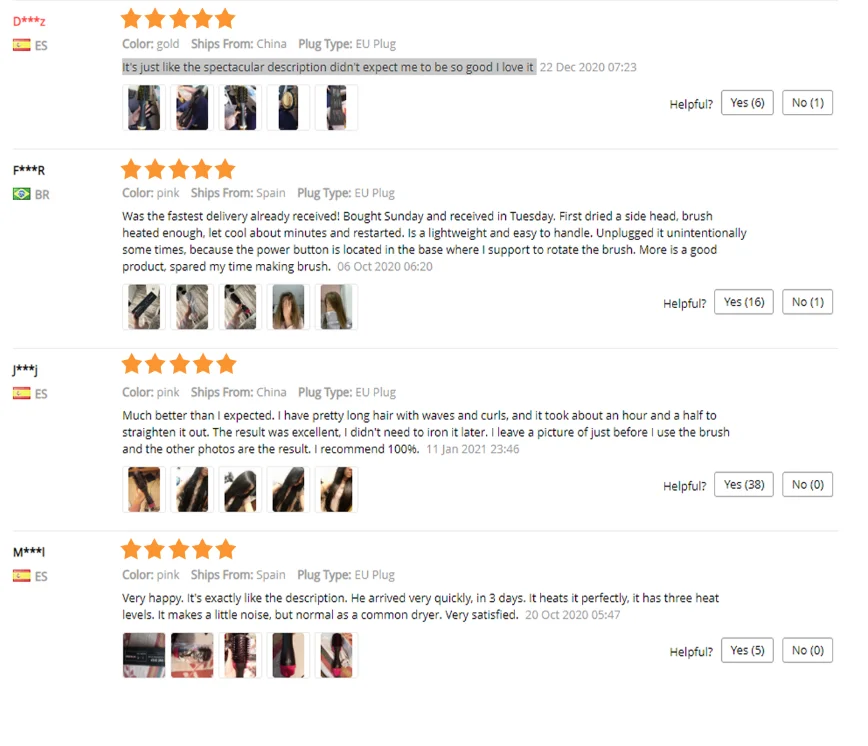View fourth photo in F***R's review
The width and height of the screenshot is (868, 746).
[288, 307]
